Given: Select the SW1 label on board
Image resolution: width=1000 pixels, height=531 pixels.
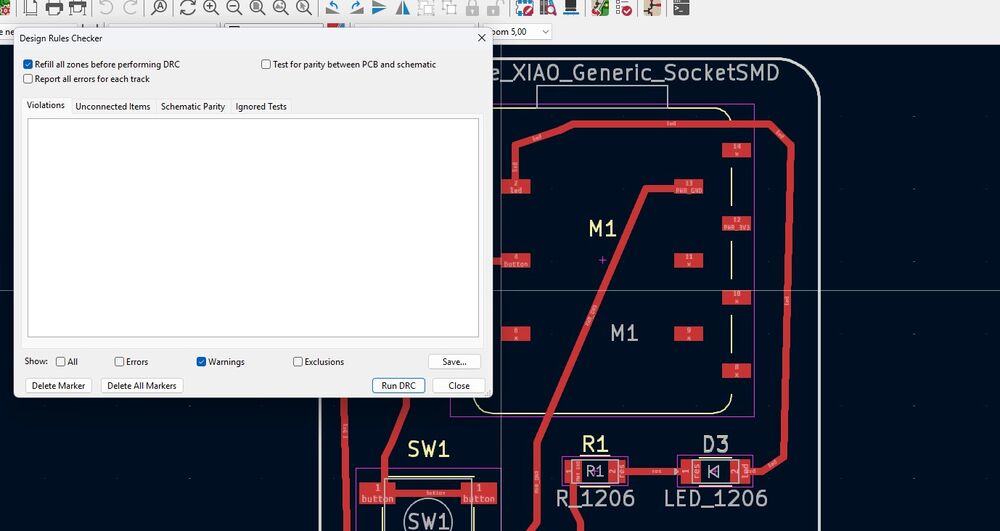Looking at the screenshot, I should pyautogui.click(x=428, y=449).
